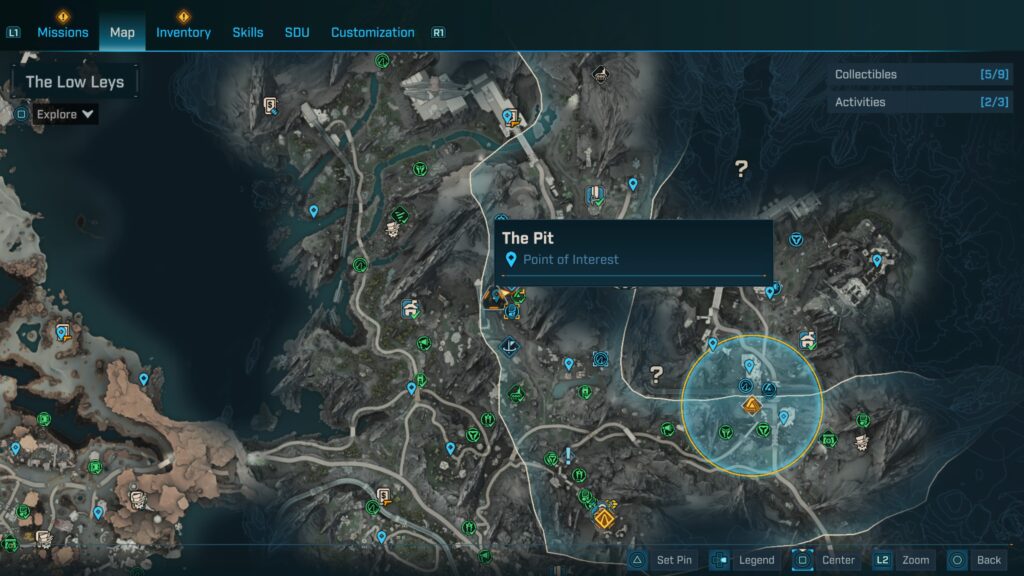Screen dimensions: 1024x576
Task: Click the orange diamond marker inside yellow circle
Action: click(x=750, y=405)
